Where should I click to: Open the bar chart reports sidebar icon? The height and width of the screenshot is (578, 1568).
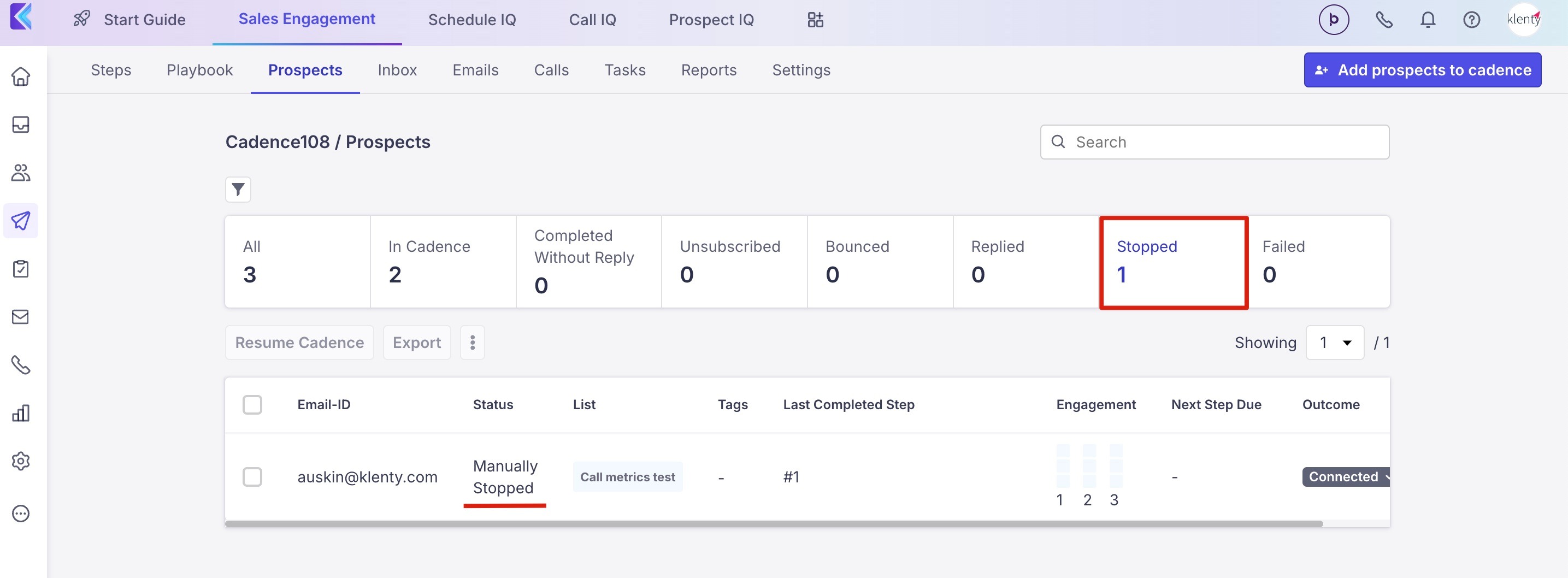click(21, 413)
